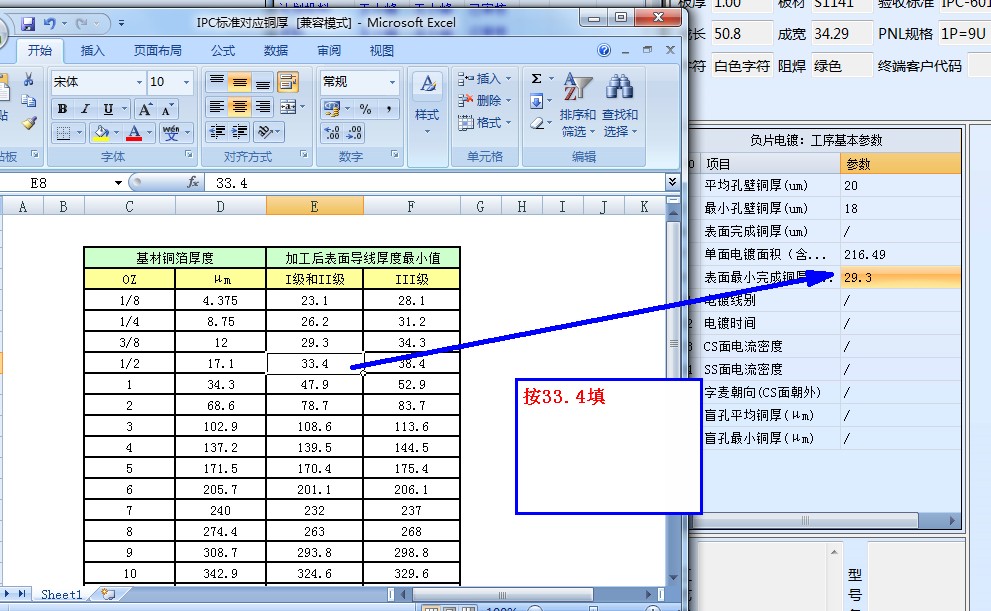Align cell text to vertical middle
The width and height of the screenshot is (991, 611).
click(x=240, y=82)
